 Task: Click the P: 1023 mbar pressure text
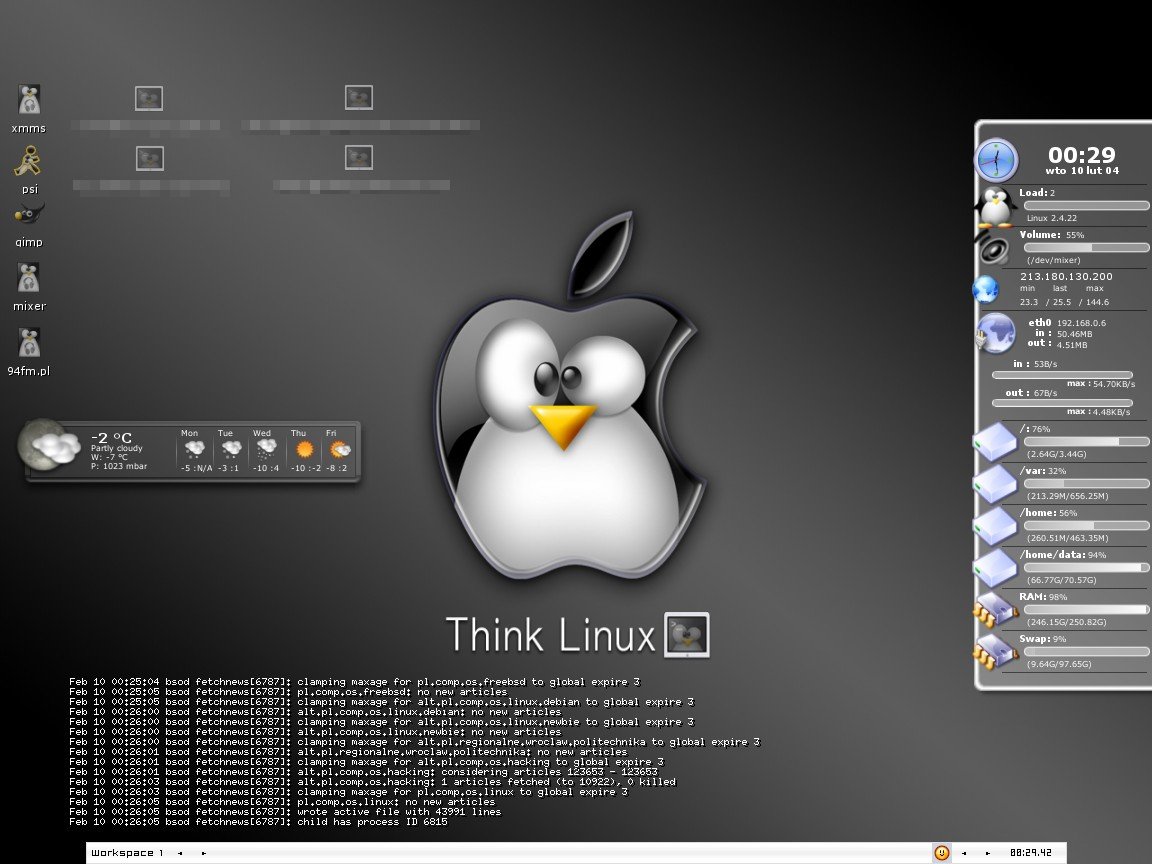[x=119, y=467]
